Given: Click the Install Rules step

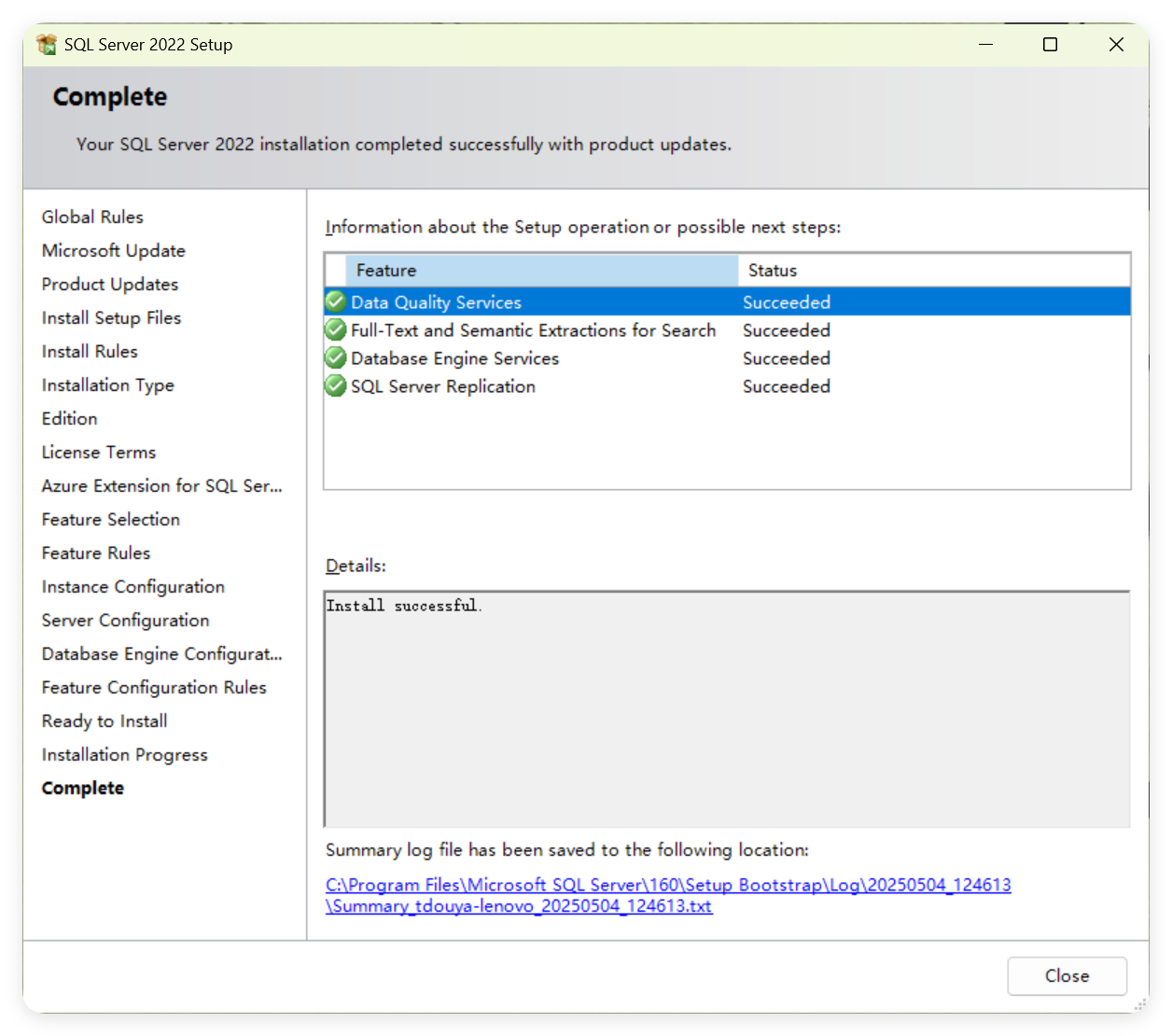Looking at the screenshot, I should click(x=90, y=351).
